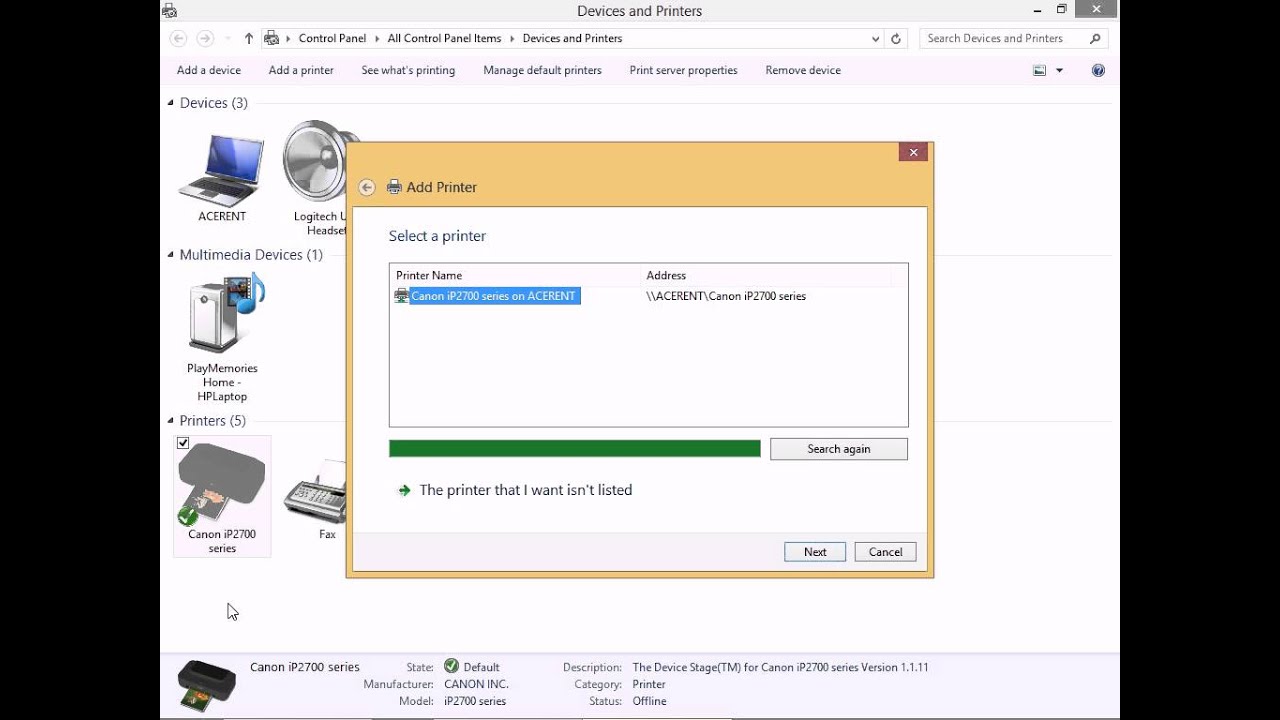Viewport: 1280px width, 720px height.
Task: Click the CANON INC. manufacturer value
Action: point(476,684)
